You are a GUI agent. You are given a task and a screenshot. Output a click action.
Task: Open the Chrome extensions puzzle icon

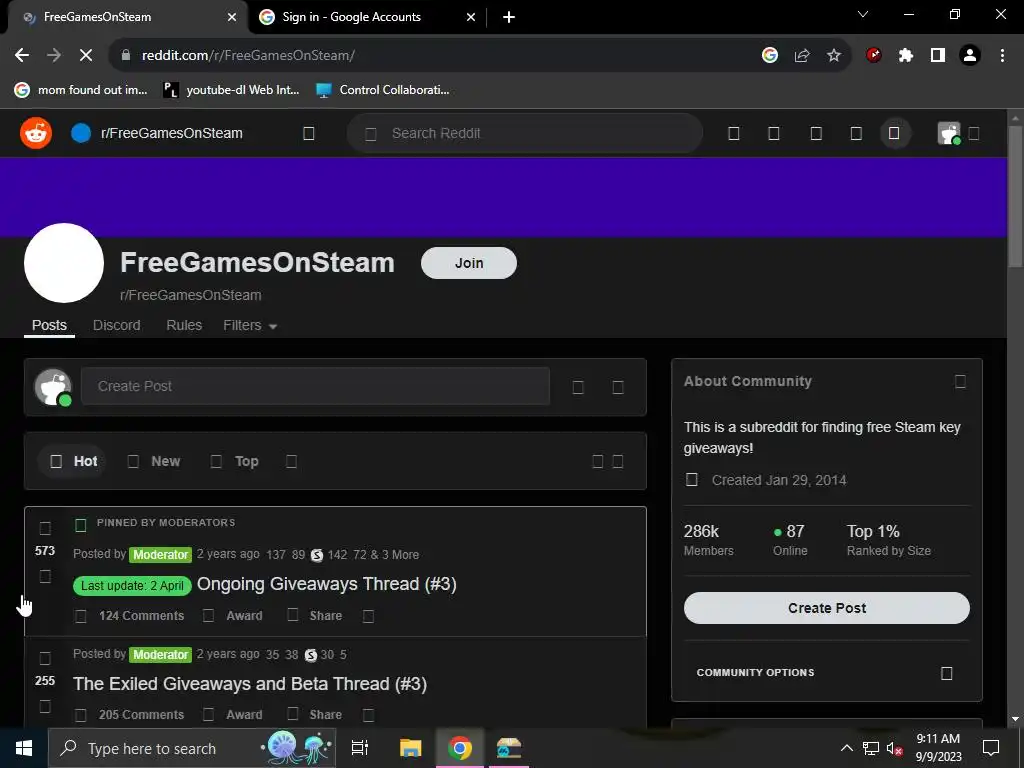(x=906, y=56)
